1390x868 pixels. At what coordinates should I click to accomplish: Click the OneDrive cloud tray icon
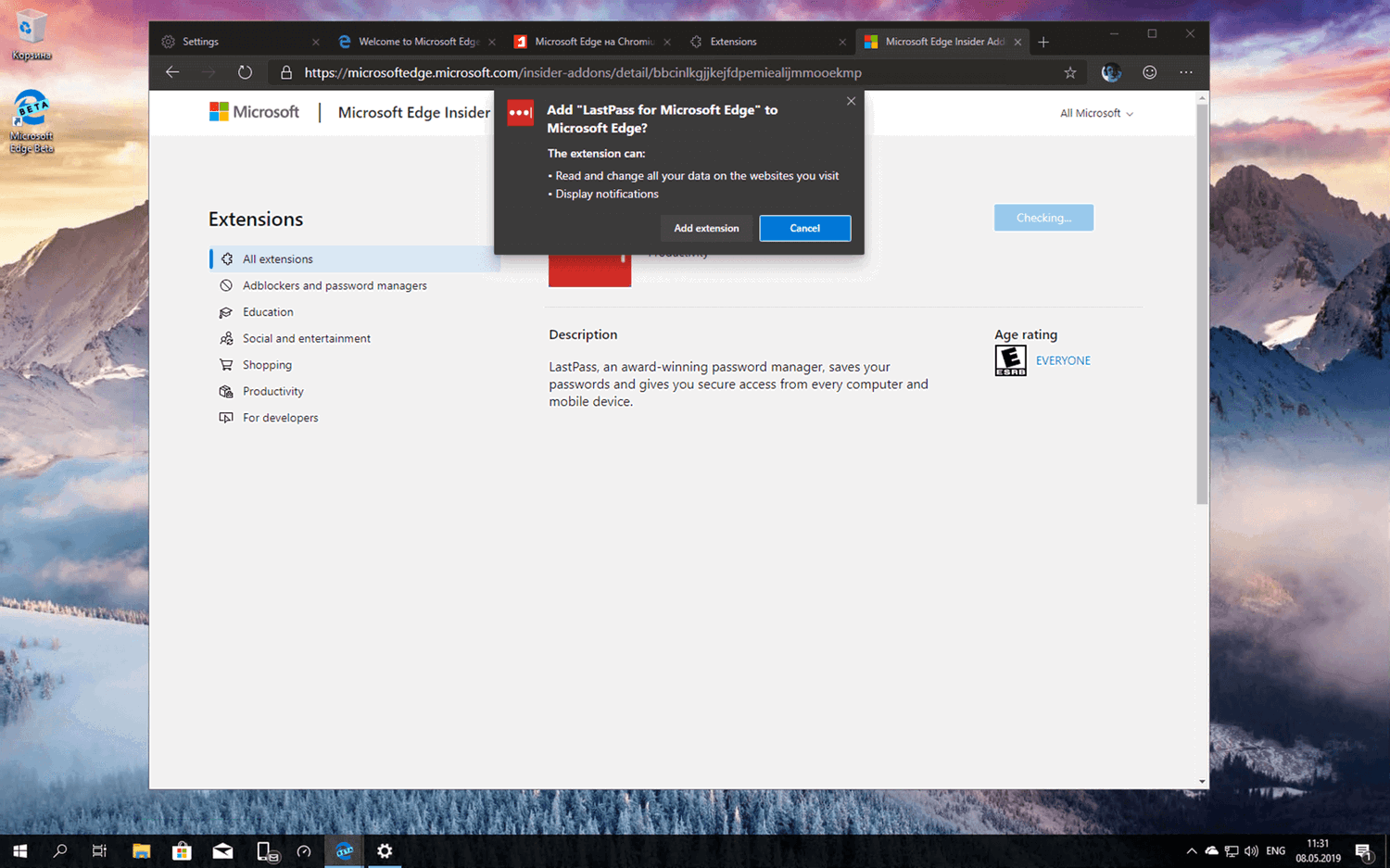(1211, 850)
